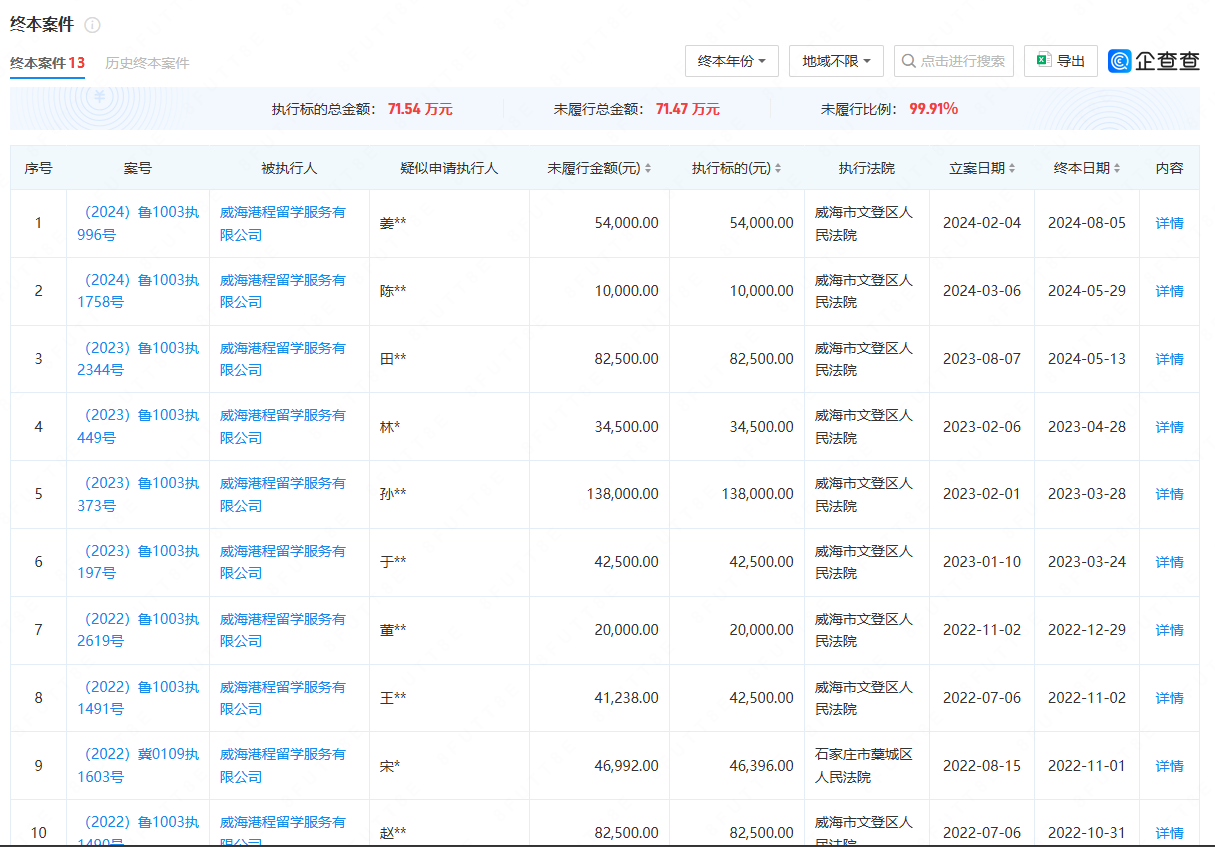The image size is (1215, 847).
Task: Expand the 地域不限 region dropdown
Action: 836,61
